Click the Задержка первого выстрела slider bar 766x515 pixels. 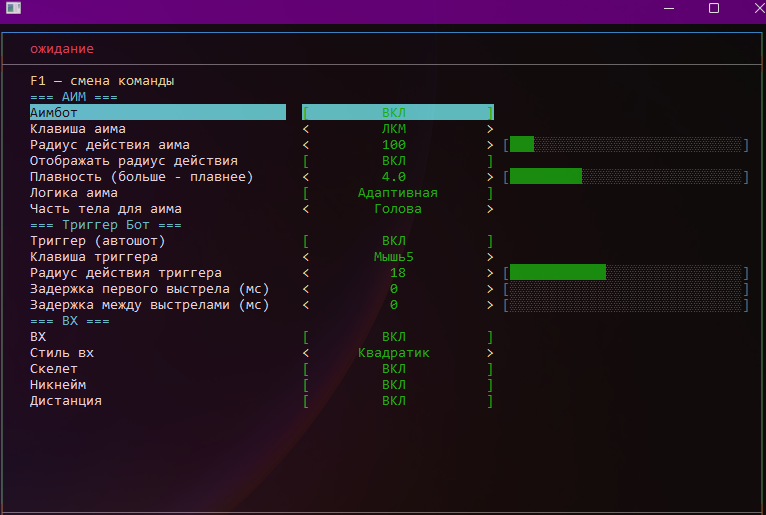pyautogui.click(x=626, y=289)
